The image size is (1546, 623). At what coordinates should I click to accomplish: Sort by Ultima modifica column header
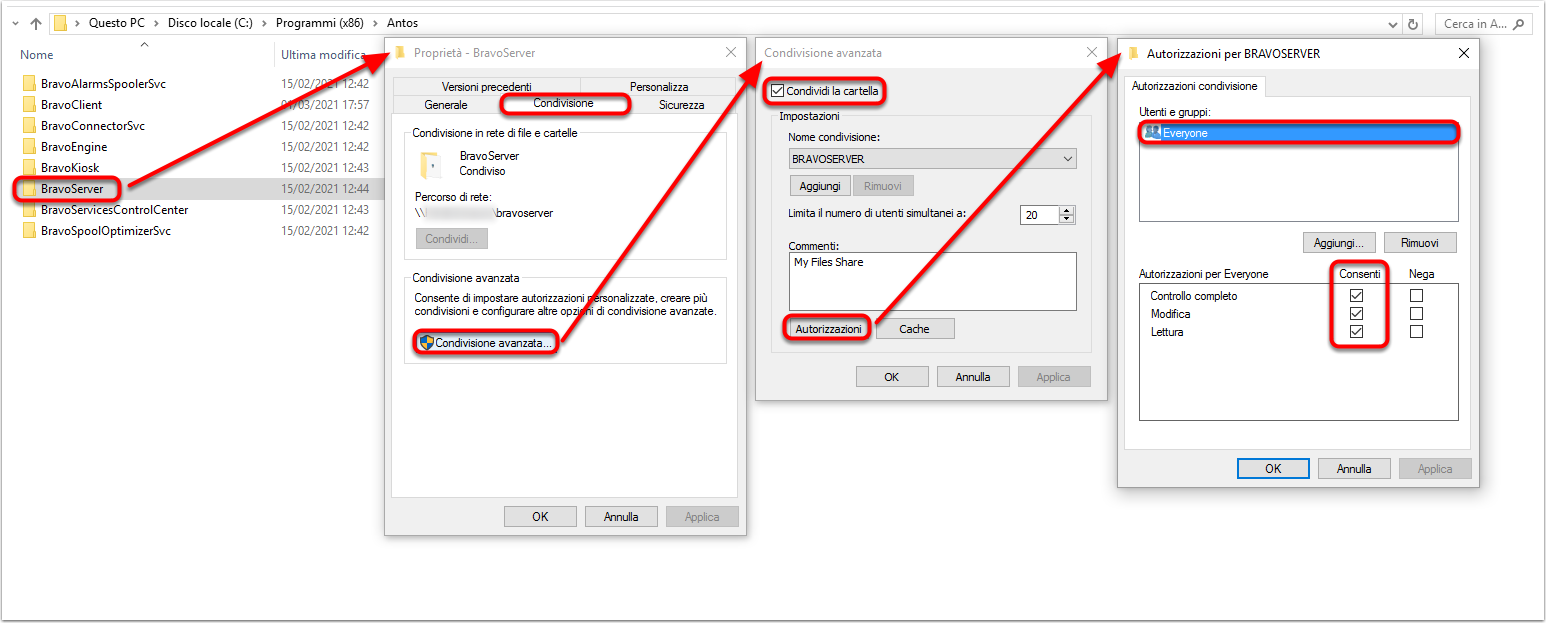pyautogui.click(x=323, y=55)
